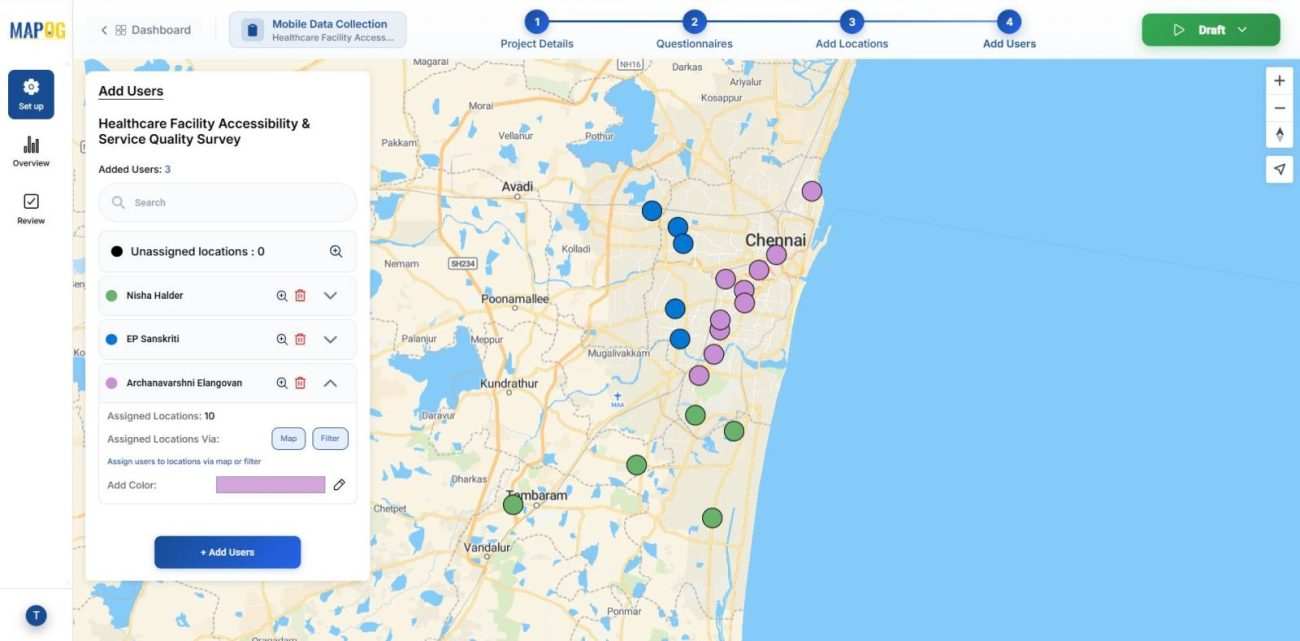This screenshot has width=1300, height=641.
Task: Go to the Add Locations step
Action: coord(853,31)
